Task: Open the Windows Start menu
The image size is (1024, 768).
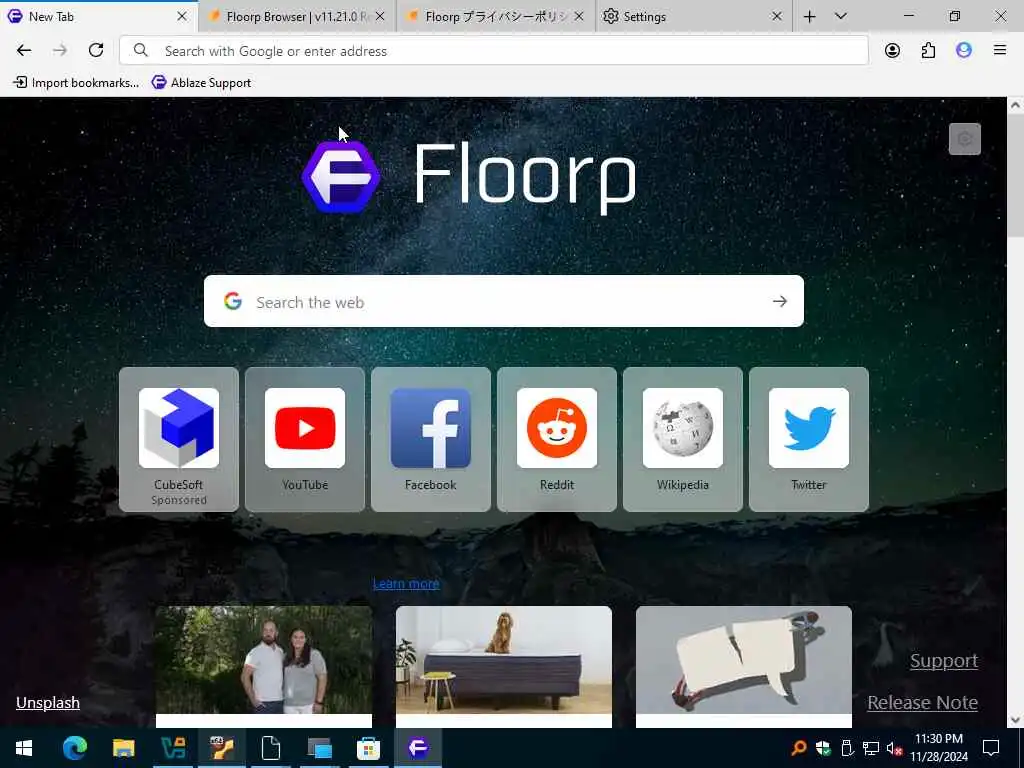Action: [x=24, y=748]
